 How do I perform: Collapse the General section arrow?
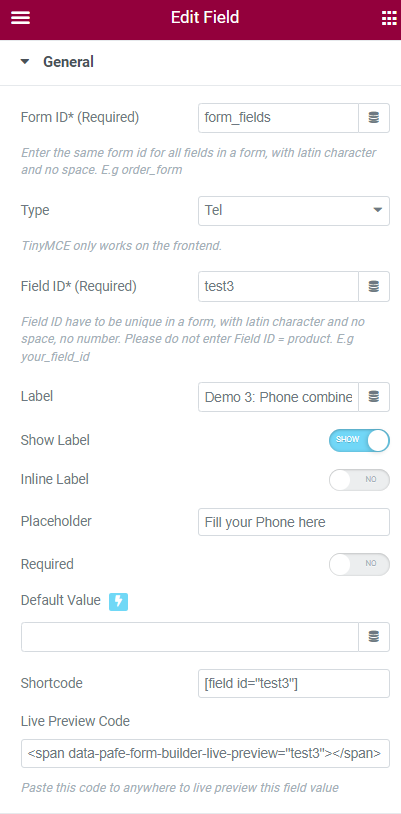(x=25, y=62)
